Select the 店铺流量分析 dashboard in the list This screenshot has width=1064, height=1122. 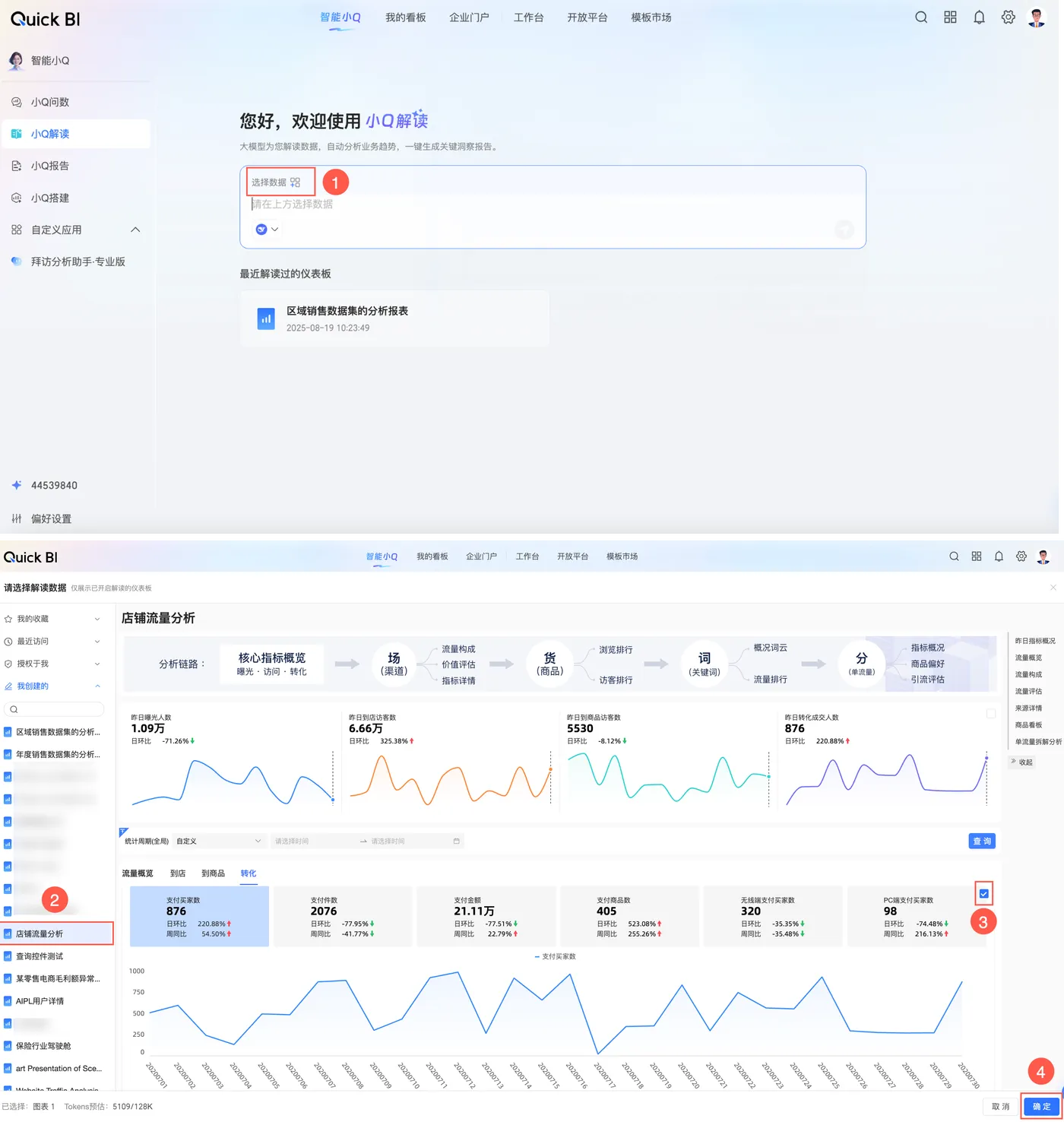coord(57,933)
